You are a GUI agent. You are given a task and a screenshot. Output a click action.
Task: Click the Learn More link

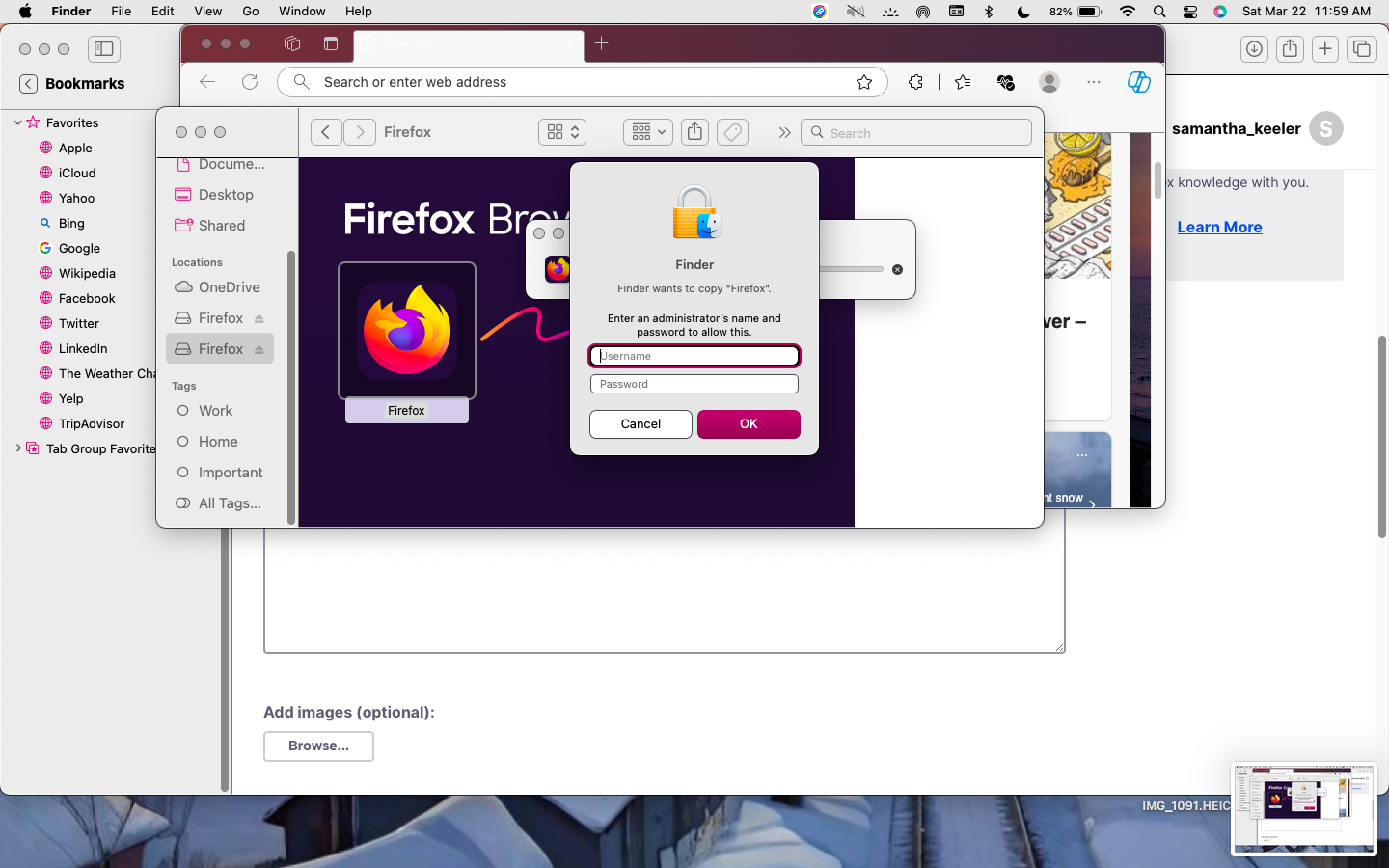click(1219, 228)
